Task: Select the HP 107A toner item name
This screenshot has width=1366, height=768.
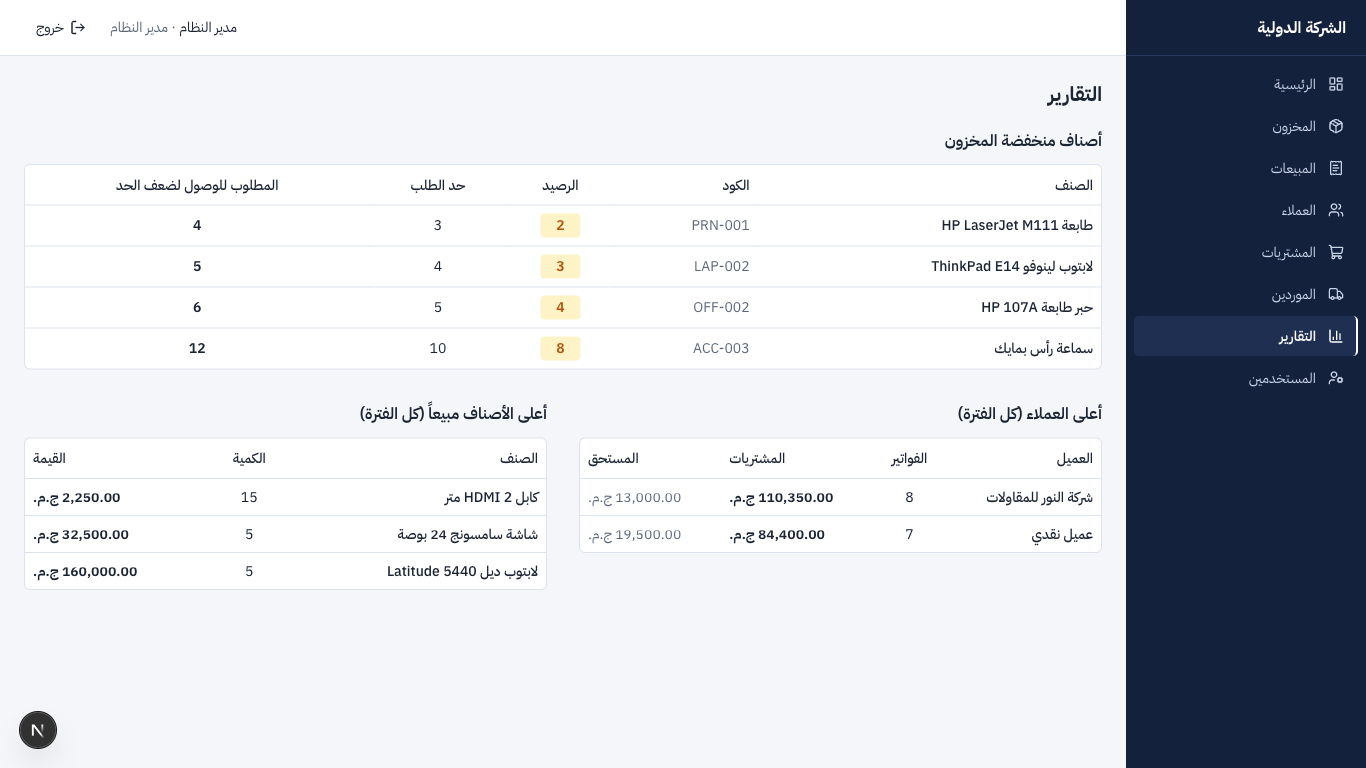Action: [1037, 307]
